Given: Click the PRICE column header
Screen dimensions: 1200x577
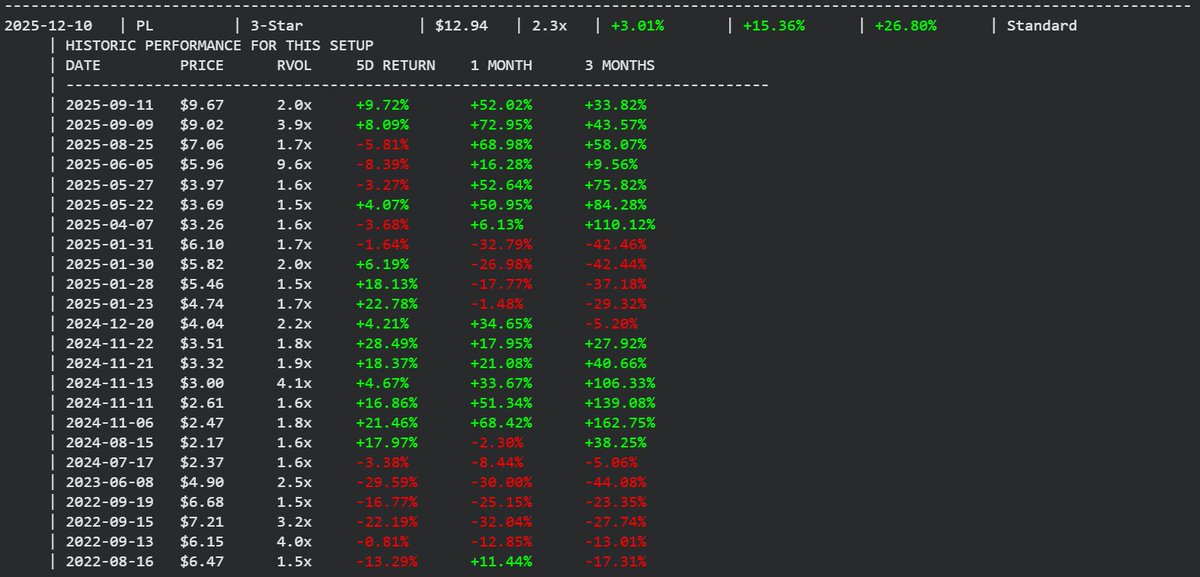Looking at the screenshot, I should tap(202, 65).
